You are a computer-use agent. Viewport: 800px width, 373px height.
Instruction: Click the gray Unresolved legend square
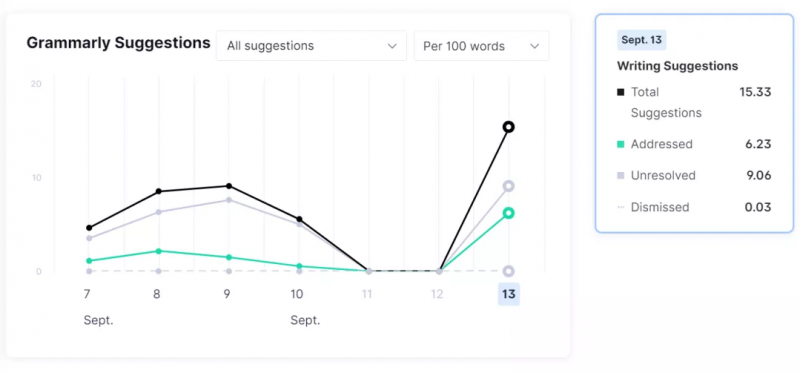pyautogui.click(x=620, y=176)
